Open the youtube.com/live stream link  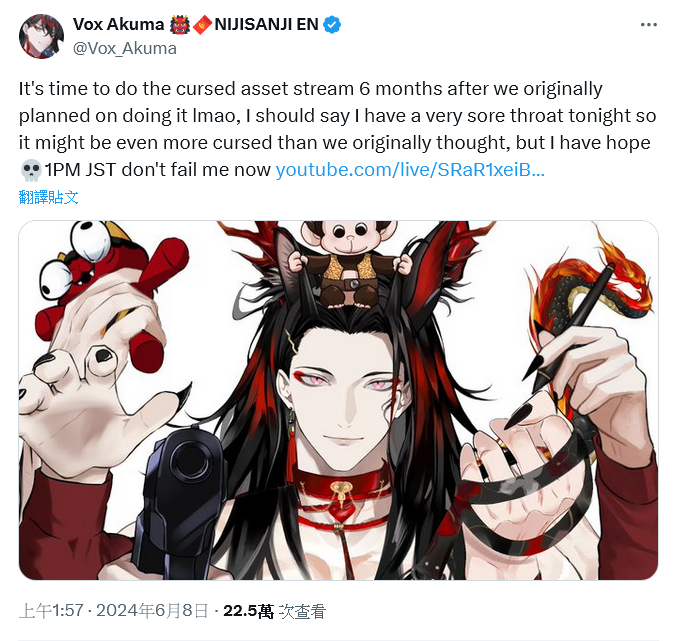click(x=410, y=170)
